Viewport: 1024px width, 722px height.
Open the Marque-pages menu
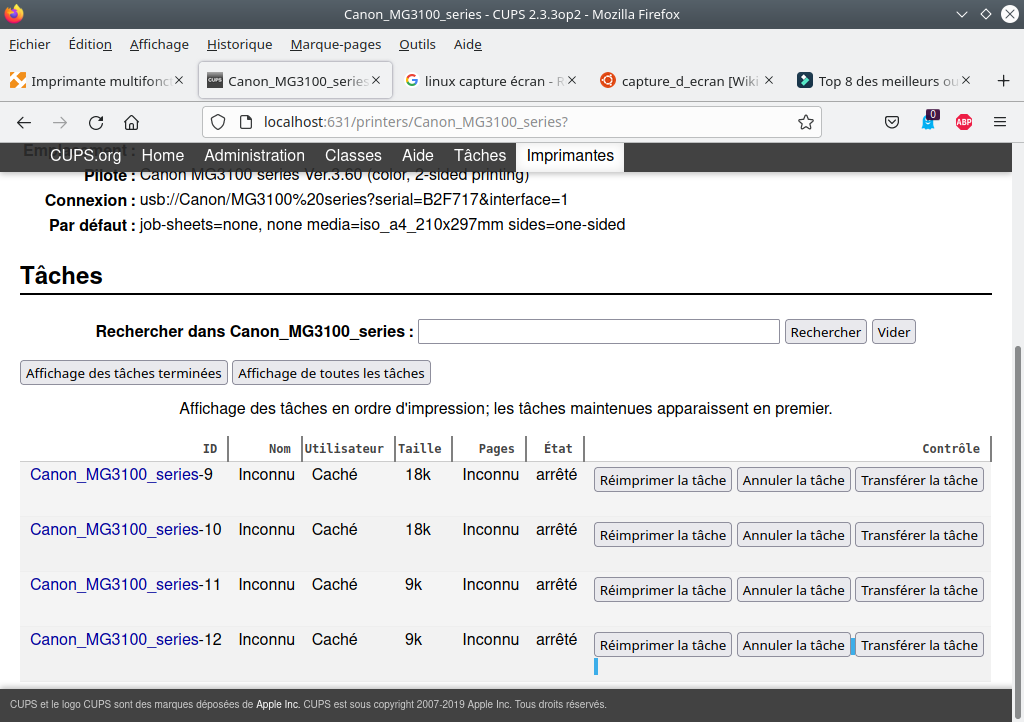click(x=335, y=44)
